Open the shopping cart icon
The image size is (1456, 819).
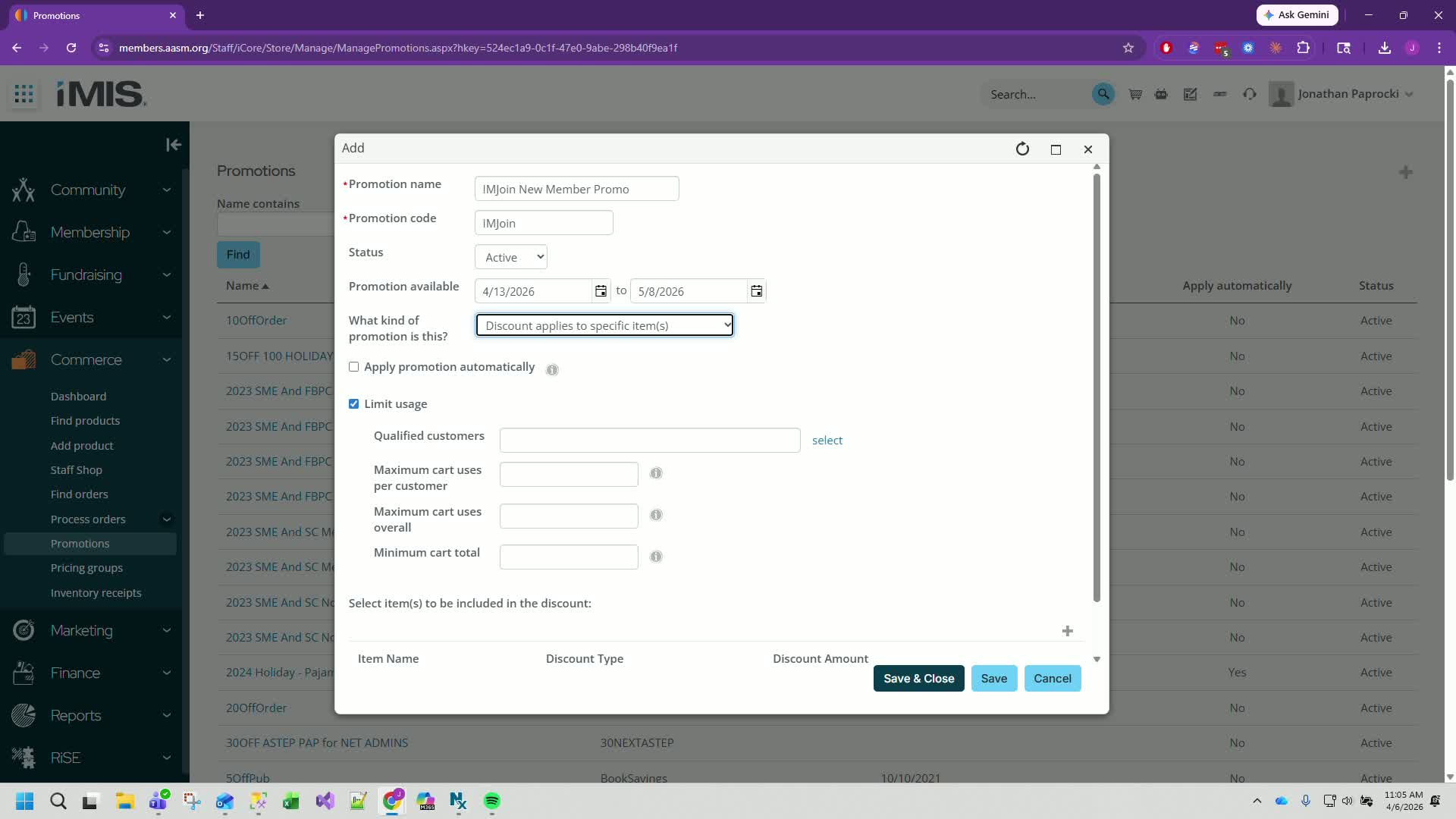1135,94
